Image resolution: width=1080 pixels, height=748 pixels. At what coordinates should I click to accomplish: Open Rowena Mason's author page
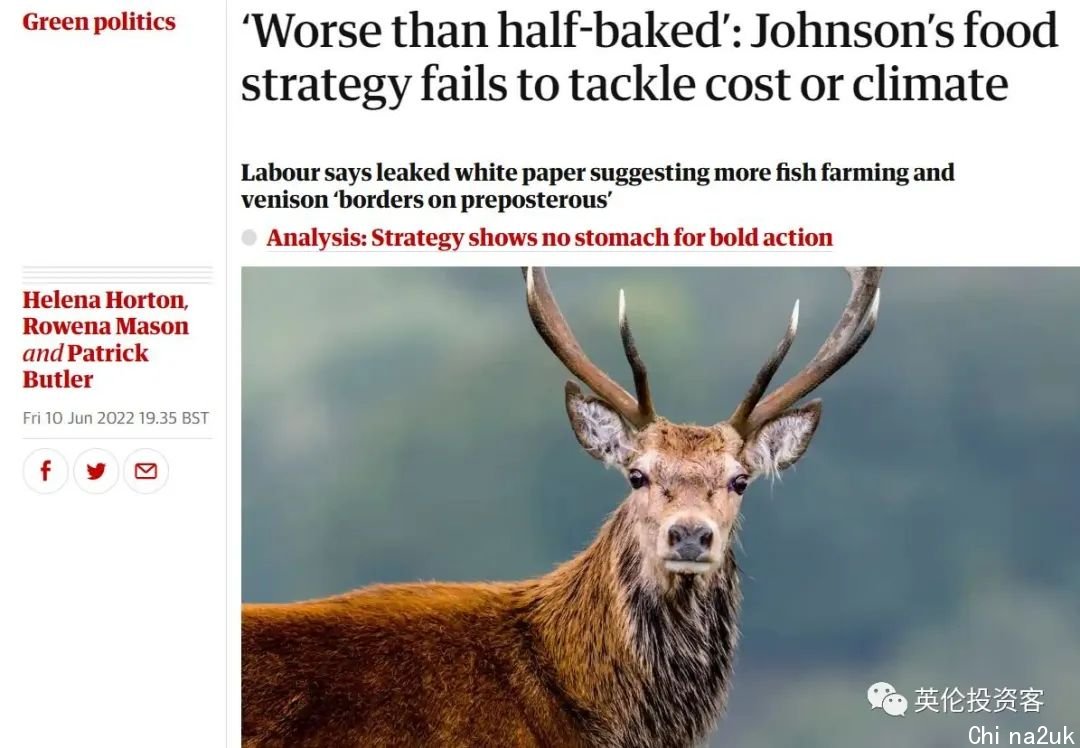[x=105, y=326]
